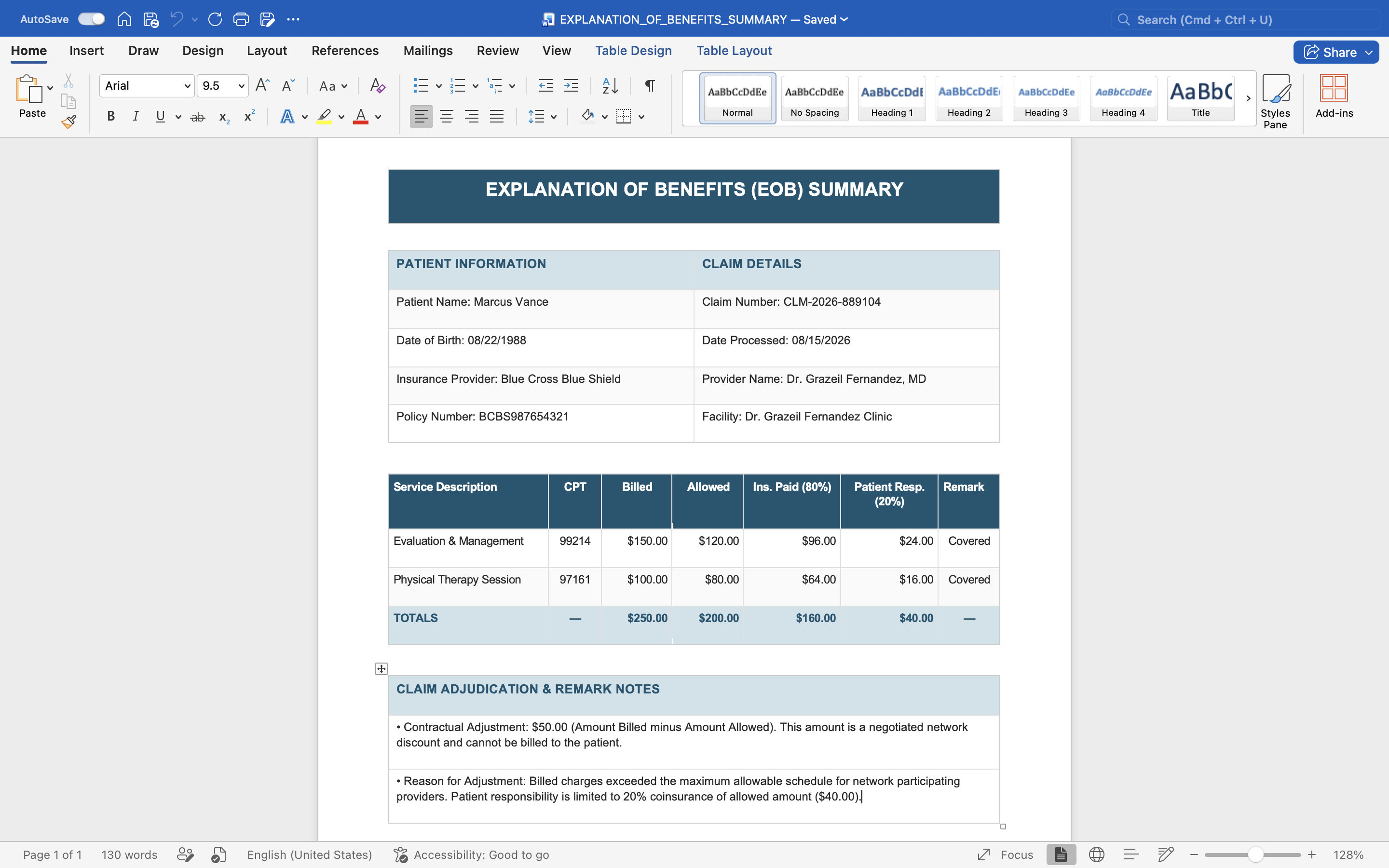Click the table move handle icon
This screenshot has height=868, width=1389.
381,669
